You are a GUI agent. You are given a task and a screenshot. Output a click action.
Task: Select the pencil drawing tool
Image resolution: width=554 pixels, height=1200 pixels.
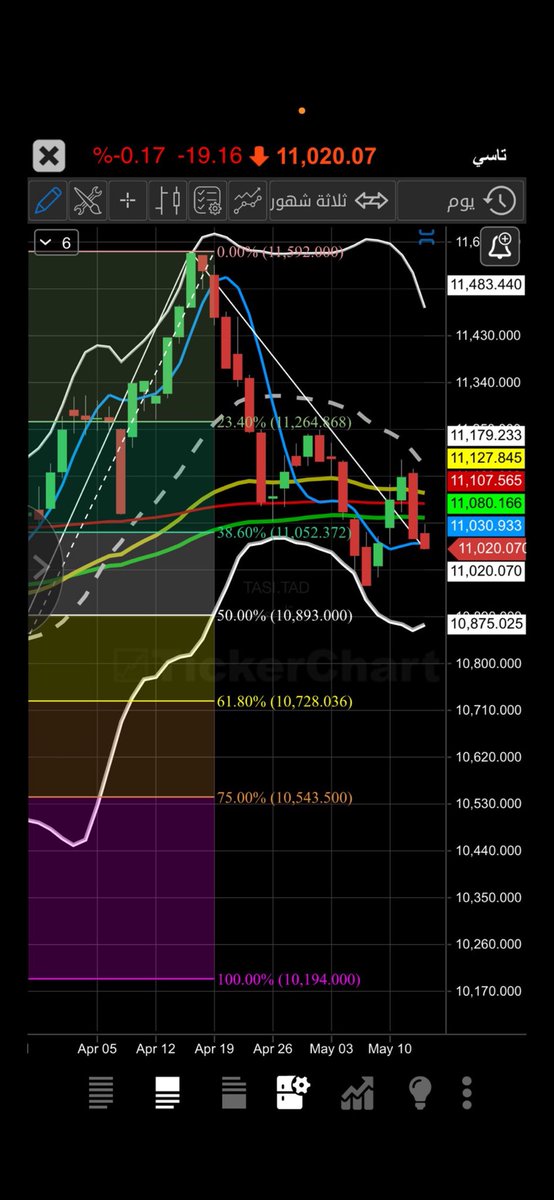[47, 201]
